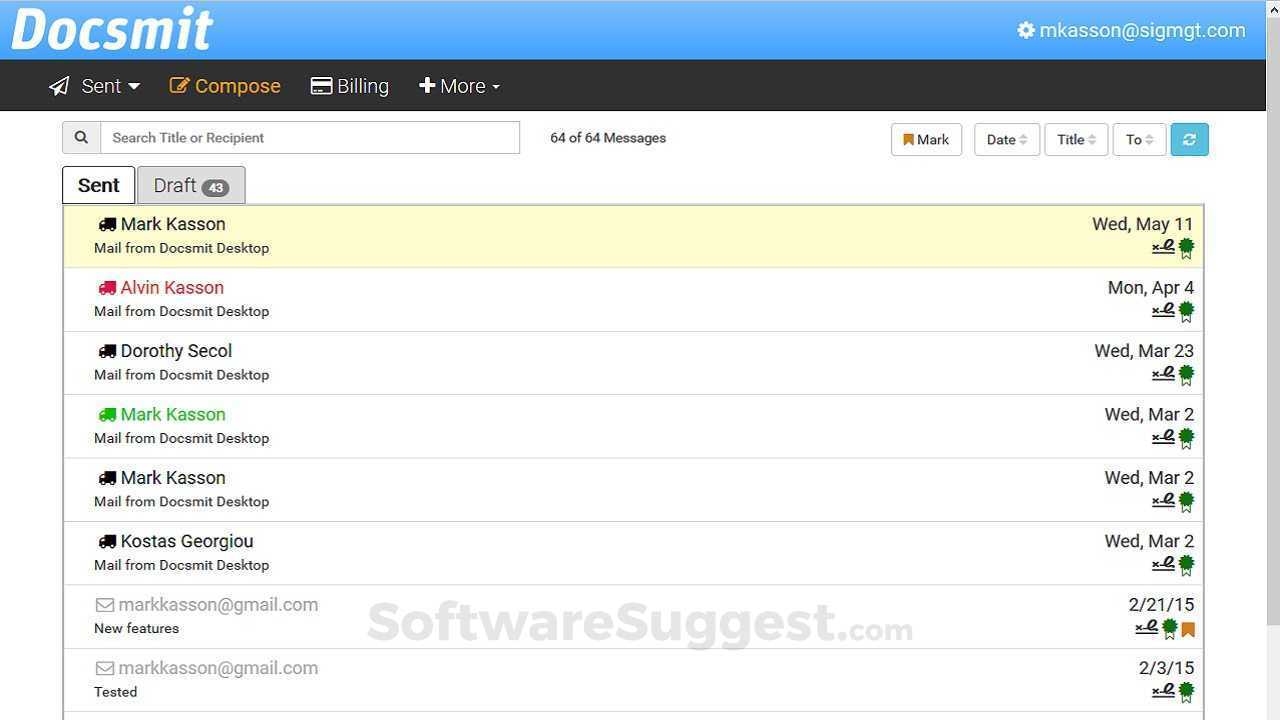Open the Billing menu
This screenshot has height=720, width=1280.
pos(350,86)
